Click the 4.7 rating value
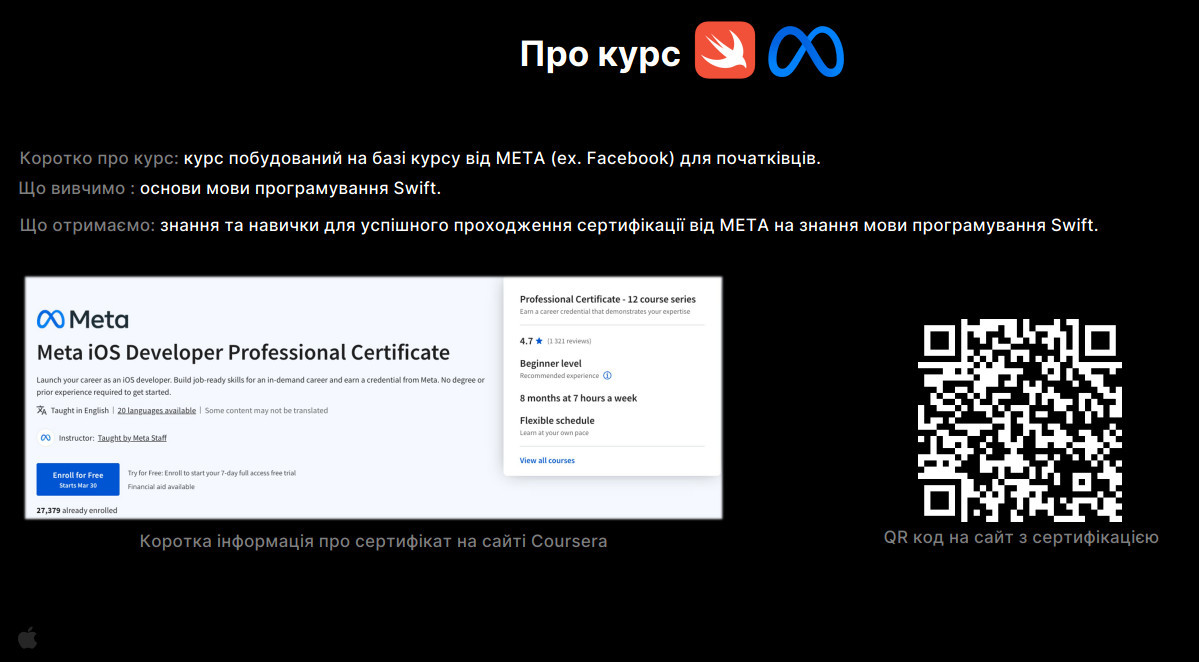Screen dimensions: 1199x662 point(526,341)
